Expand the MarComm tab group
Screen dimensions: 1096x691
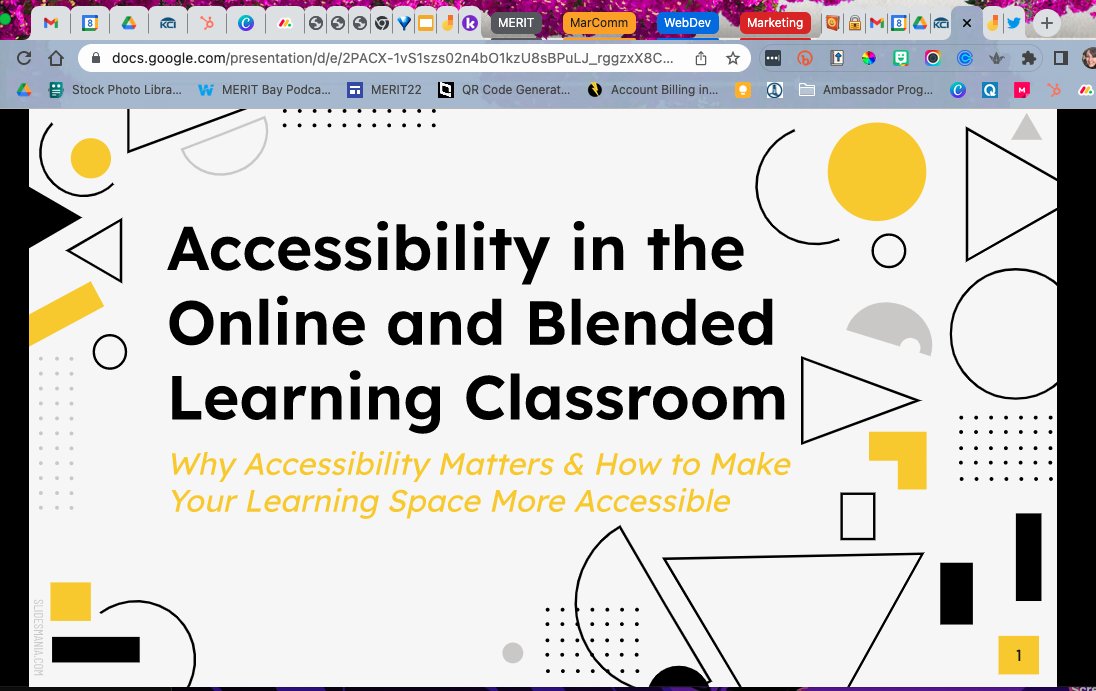[598, 23]
